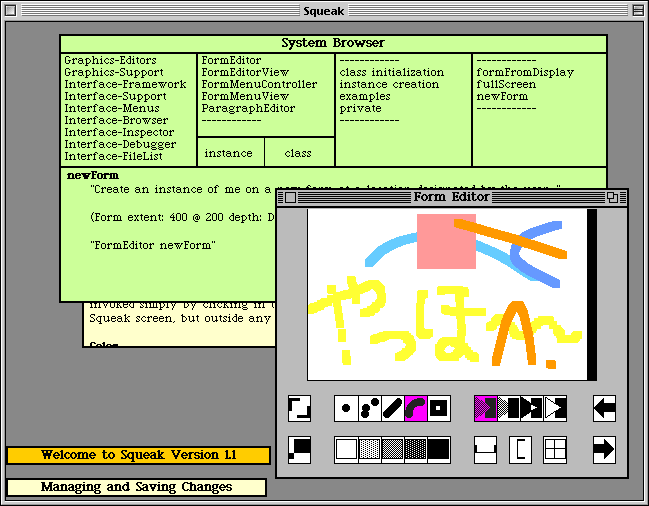Click the horizontal grid spacing icon
Image resolution: width=649 pixels, height=506 pixels.
coord(486,450)
